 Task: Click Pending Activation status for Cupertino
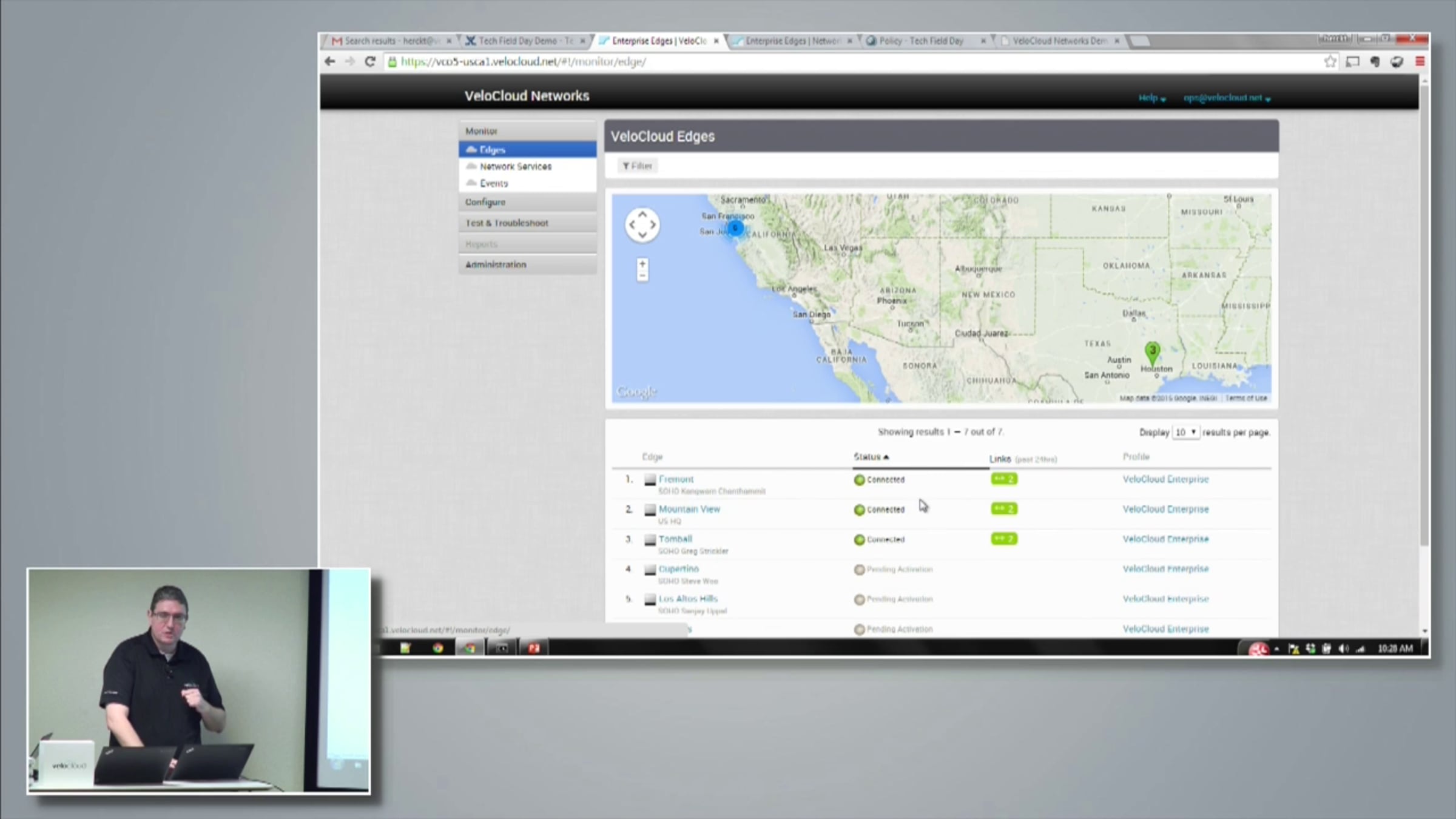(893, 569)
